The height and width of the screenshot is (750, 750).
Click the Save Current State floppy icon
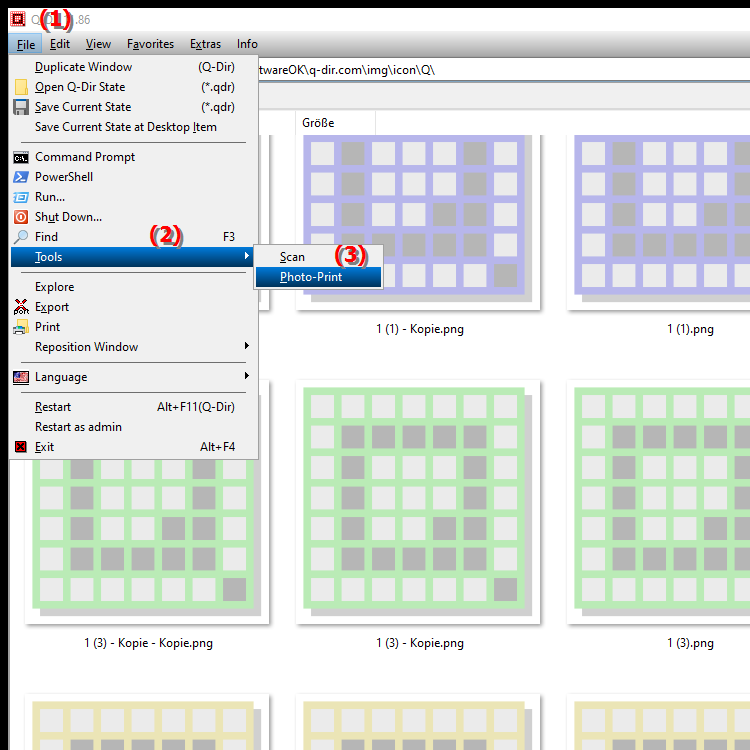(x=21, y=107)
